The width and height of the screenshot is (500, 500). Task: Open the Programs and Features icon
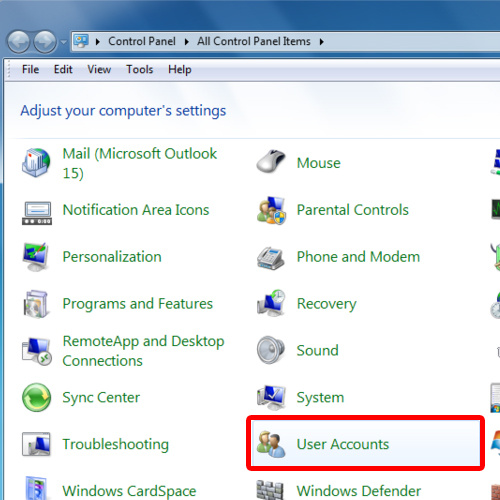click(36, 304)
